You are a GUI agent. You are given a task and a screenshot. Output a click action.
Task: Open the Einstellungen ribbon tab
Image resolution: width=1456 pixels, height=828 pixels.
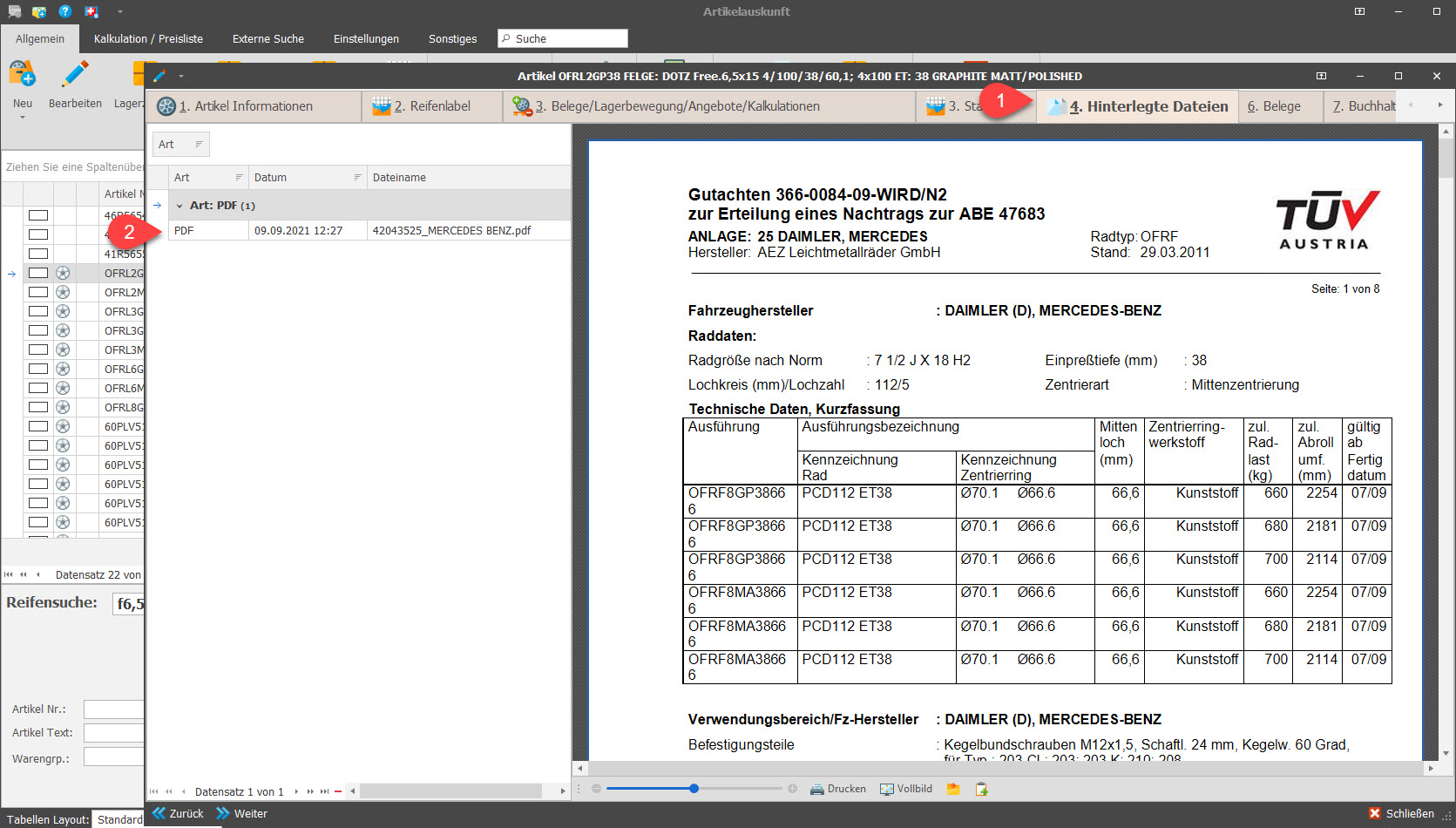click(366, 38)
